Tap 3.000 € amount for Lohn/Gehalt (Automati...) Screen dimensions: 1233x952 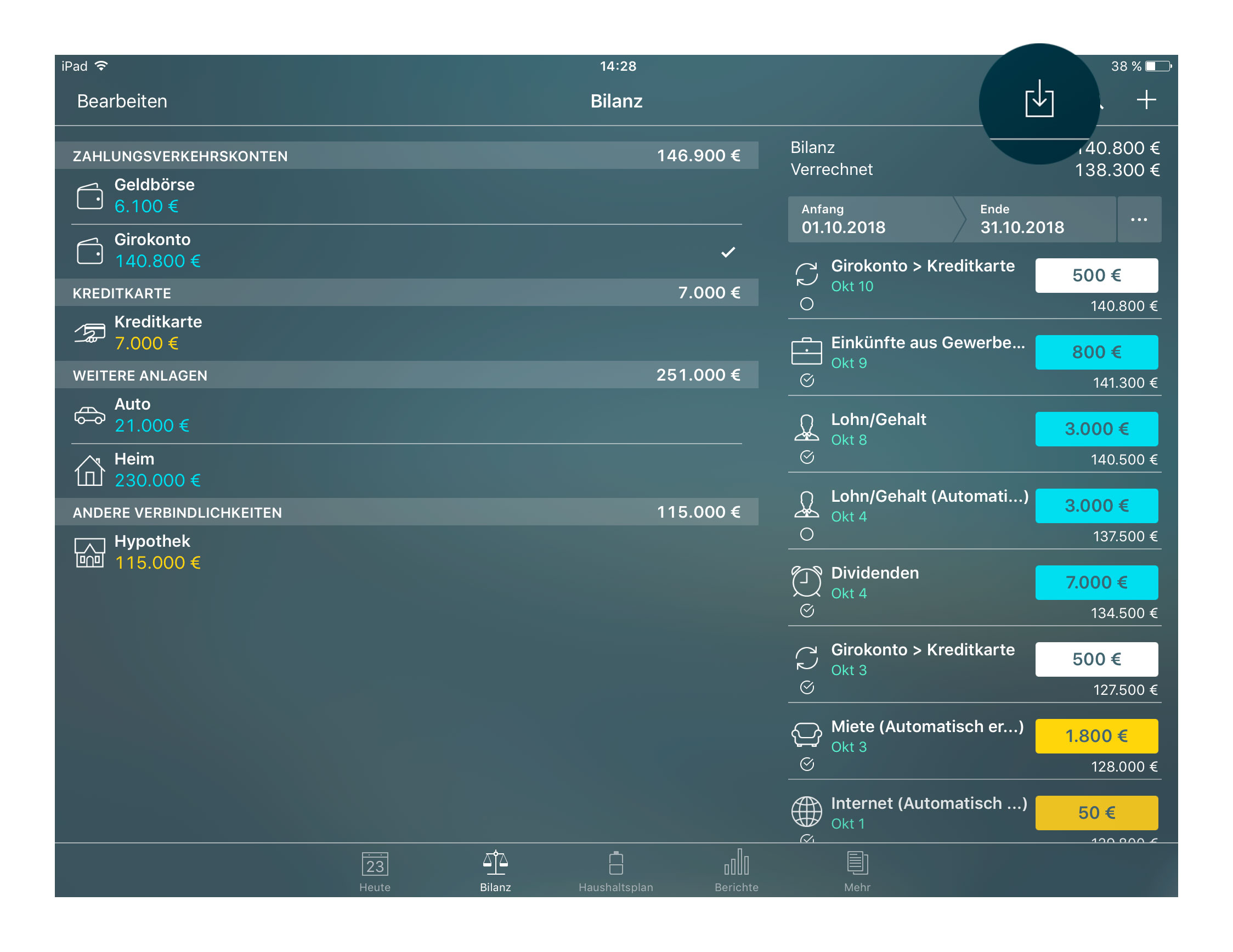pyautogui.click(x=1096, y=506)
